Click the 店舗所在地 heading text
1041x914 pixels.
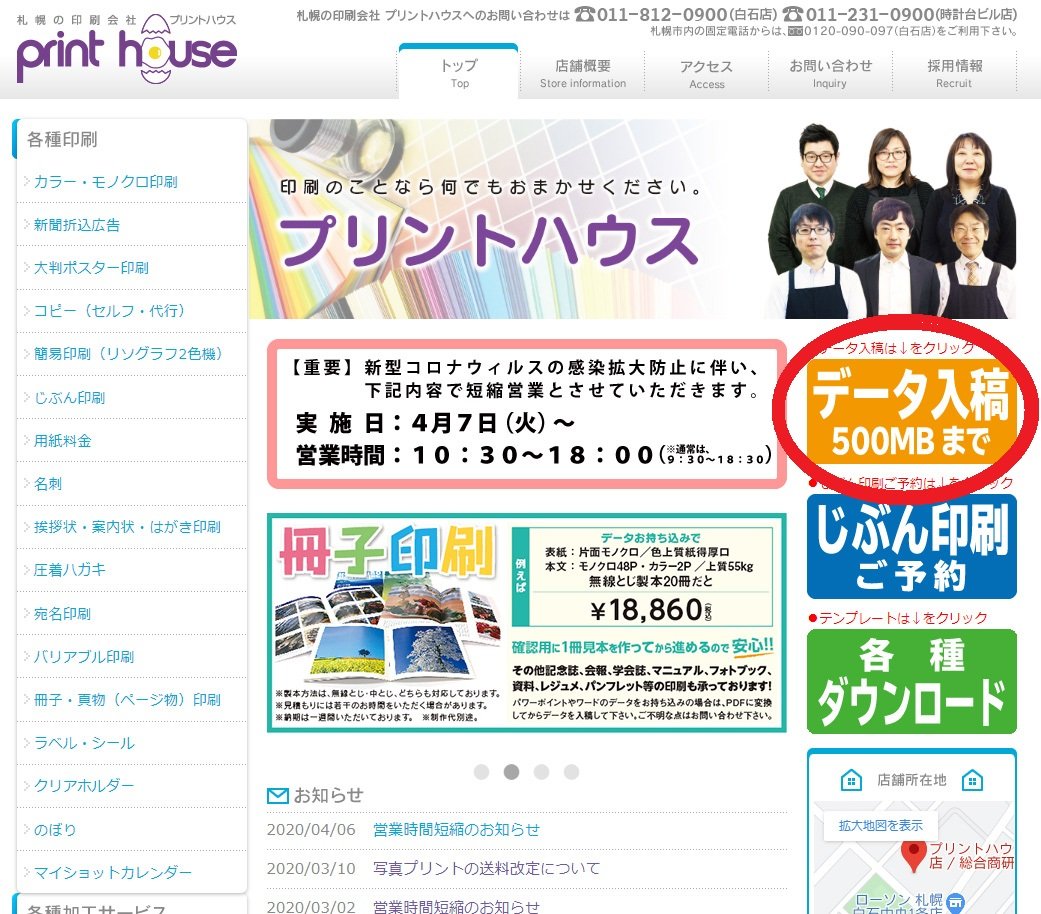912,780
